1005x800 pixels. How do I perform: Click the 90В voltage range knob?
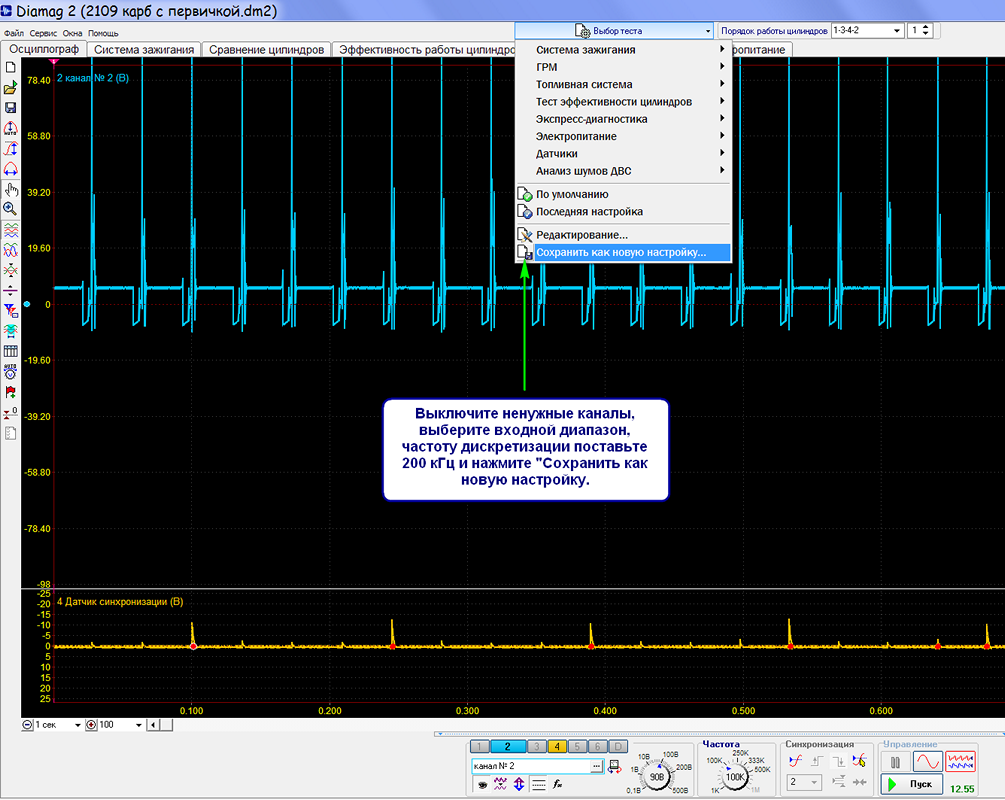pyautogui.click(x=657, y=777)
